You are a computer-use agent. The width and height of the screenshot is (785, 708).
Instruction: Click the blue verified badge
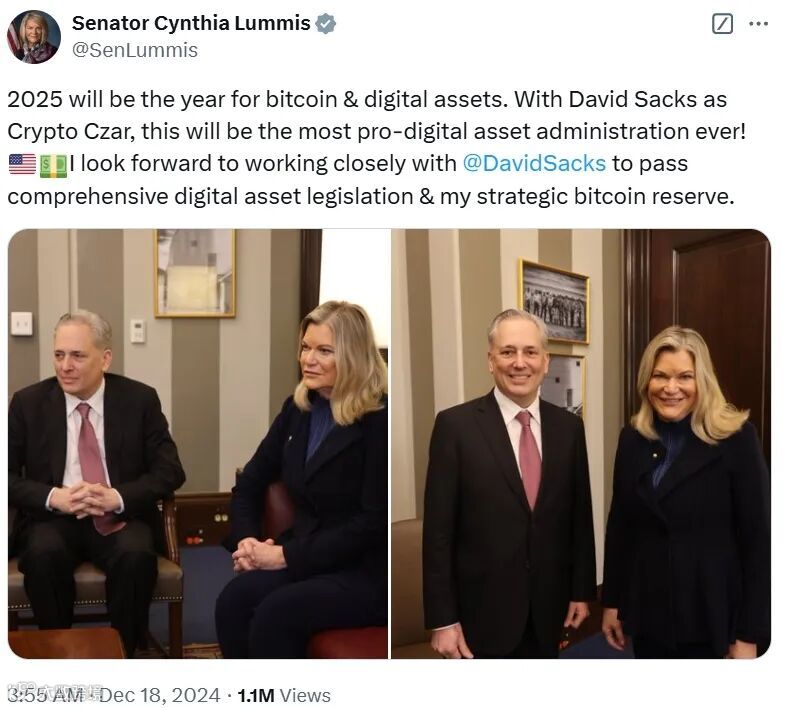325,24
